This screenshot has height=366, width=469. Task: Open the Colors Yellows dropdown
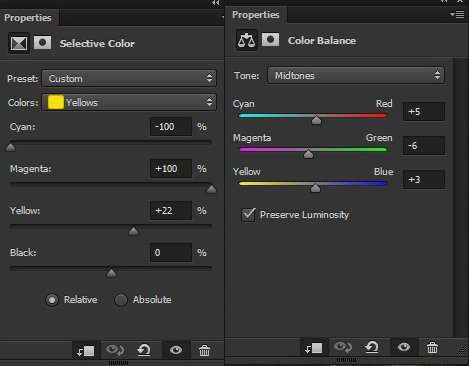129,102
